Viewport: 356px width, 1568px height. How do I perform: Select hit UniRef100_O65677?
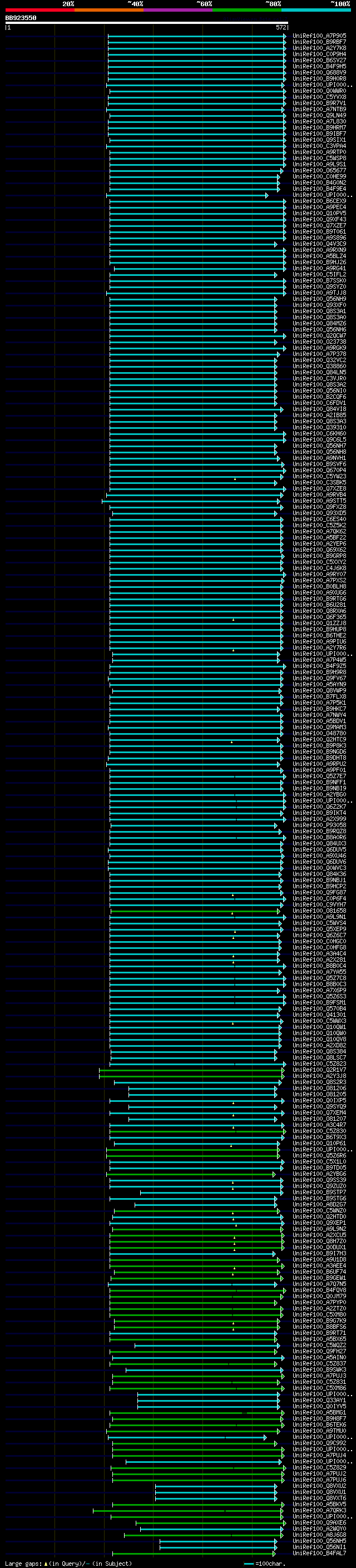pos(319,170)
